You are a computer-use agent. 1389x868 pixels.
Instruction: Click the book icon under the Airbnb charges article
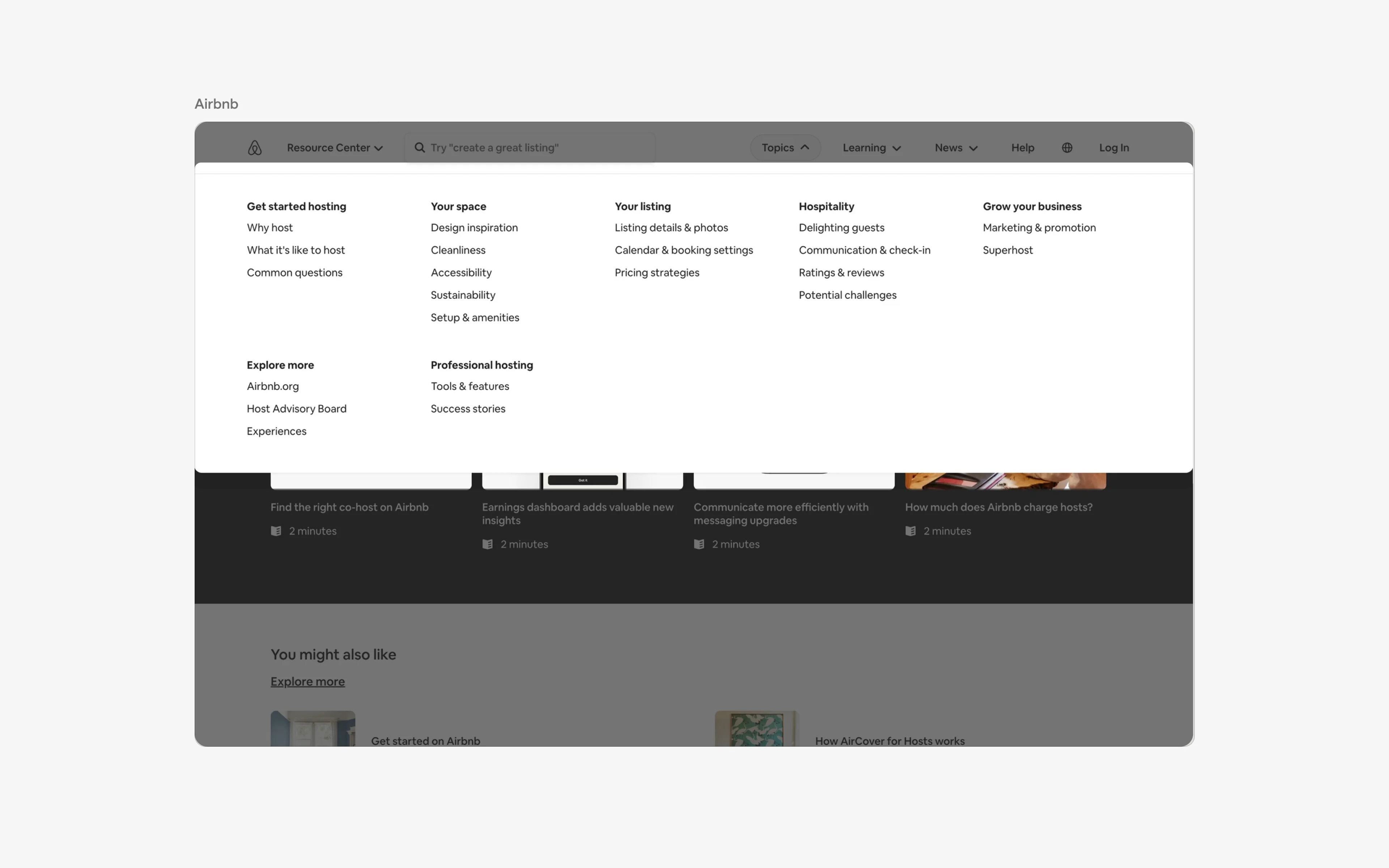tap(910, 531)
